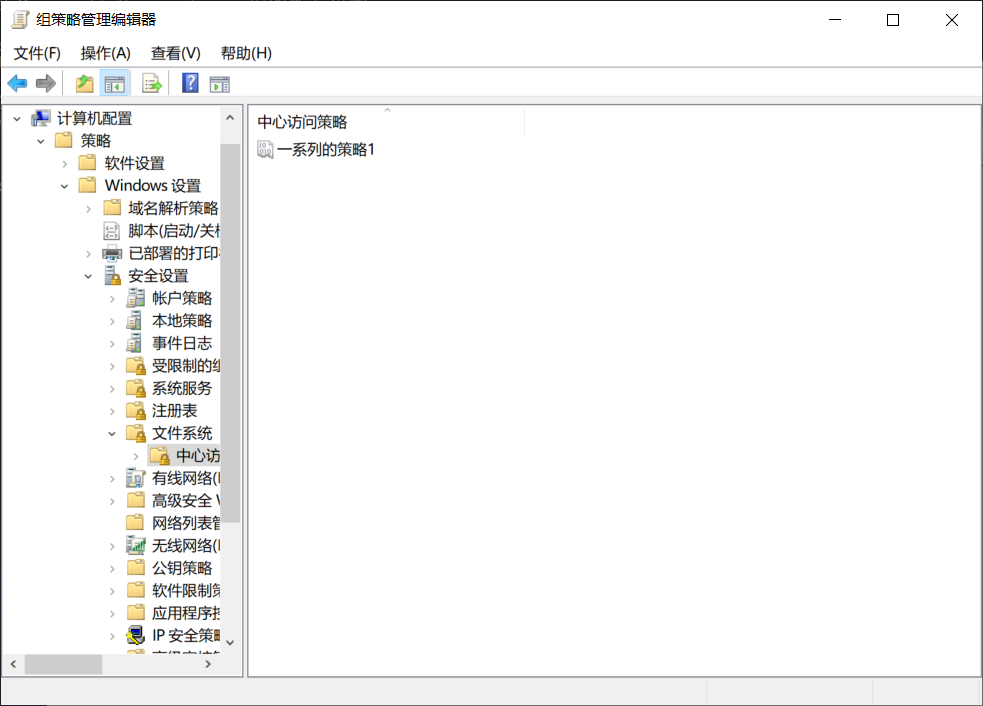
Task: Click the Back arrow toolbar icon
Action: (x=18, y=83)
